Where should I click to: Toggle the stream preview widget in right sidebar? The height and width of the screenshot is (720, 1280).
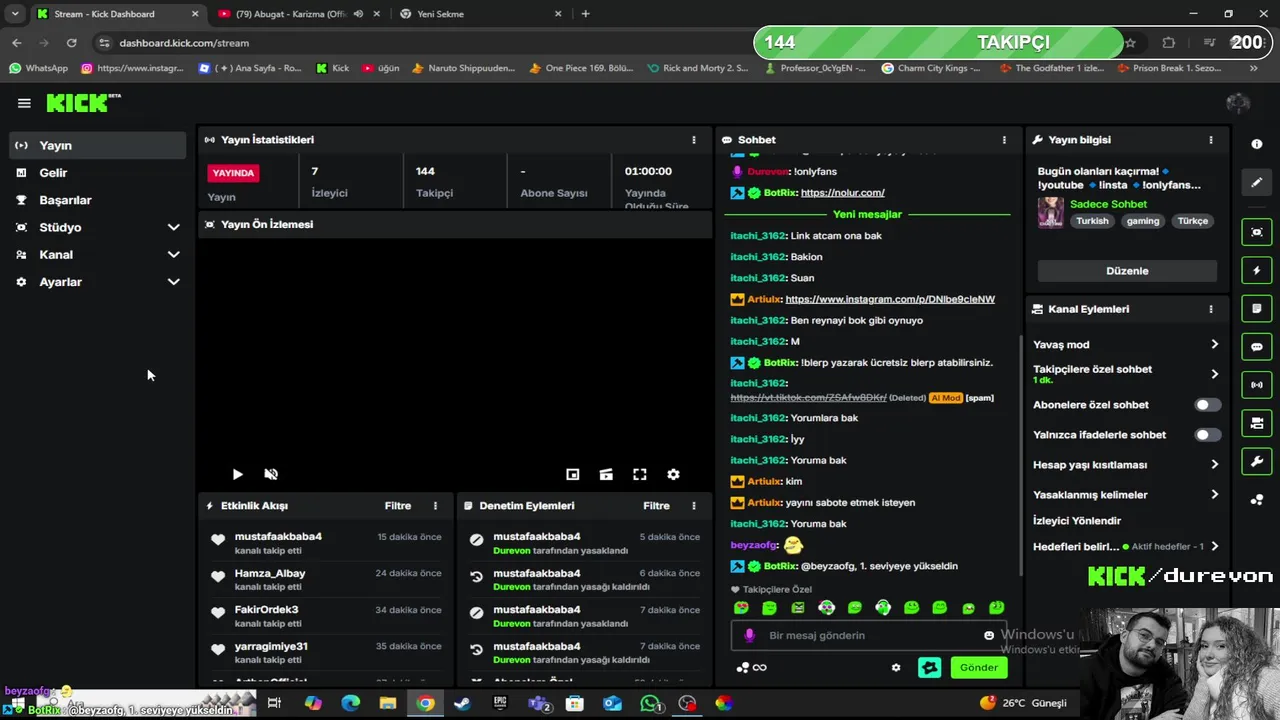pos(1257,232)
